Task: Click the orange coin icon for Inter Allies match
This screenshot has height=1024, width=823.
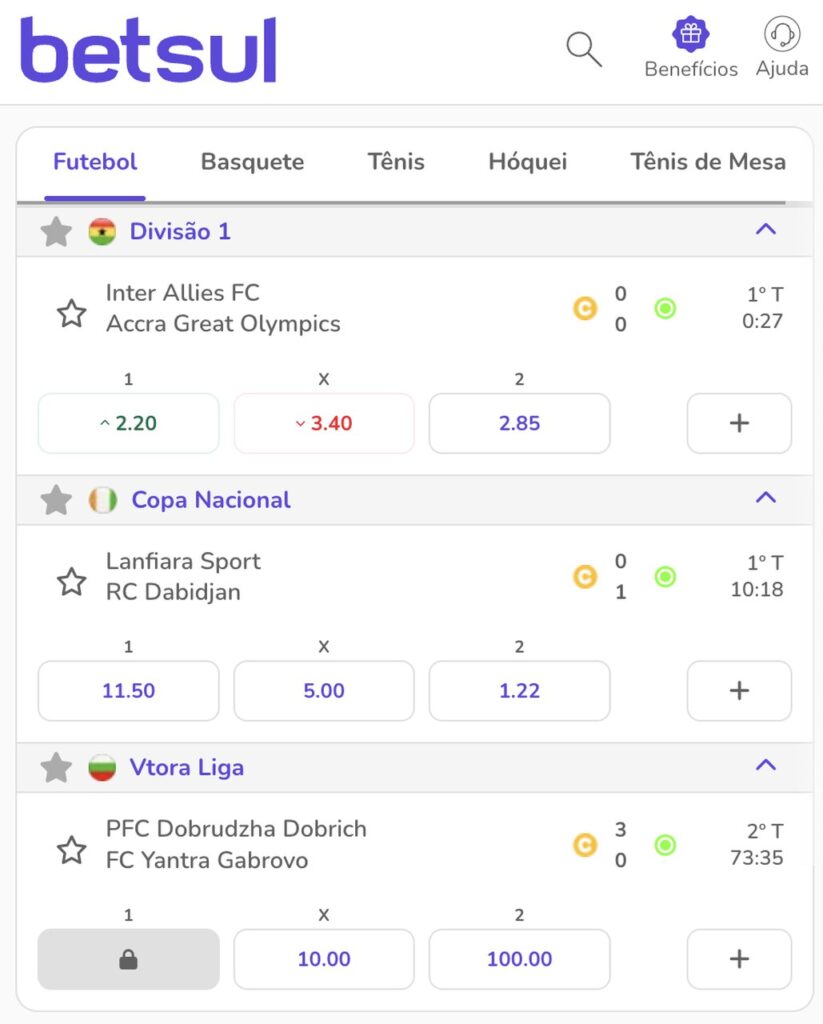Action: coord(585,308)
